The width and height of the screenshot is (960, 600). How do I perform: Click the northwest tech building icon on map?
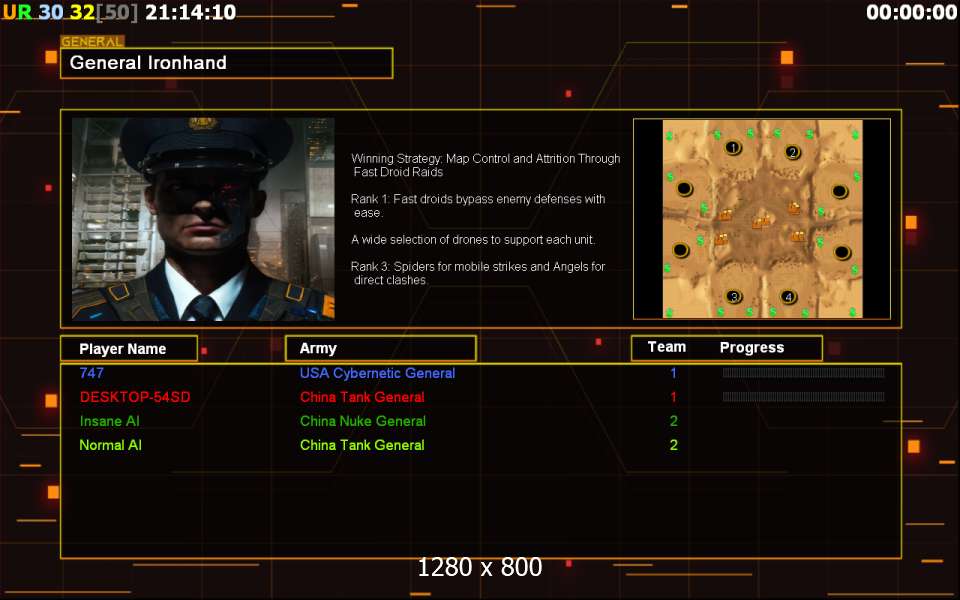725,214
